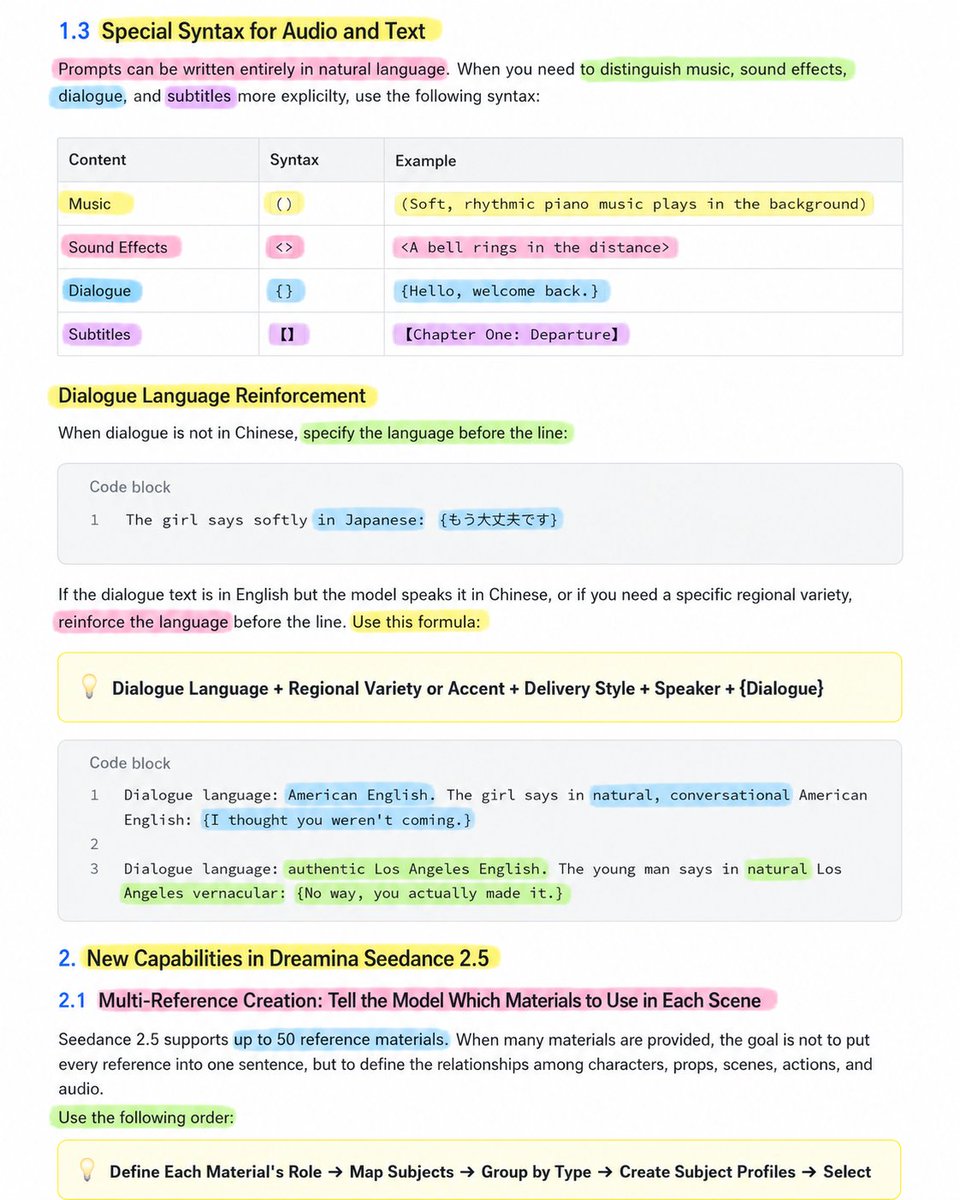Viewport: 960px width, 1200px height.
Task: Click 'Prompts can be written entirely in natural language'
Action: 252,69
